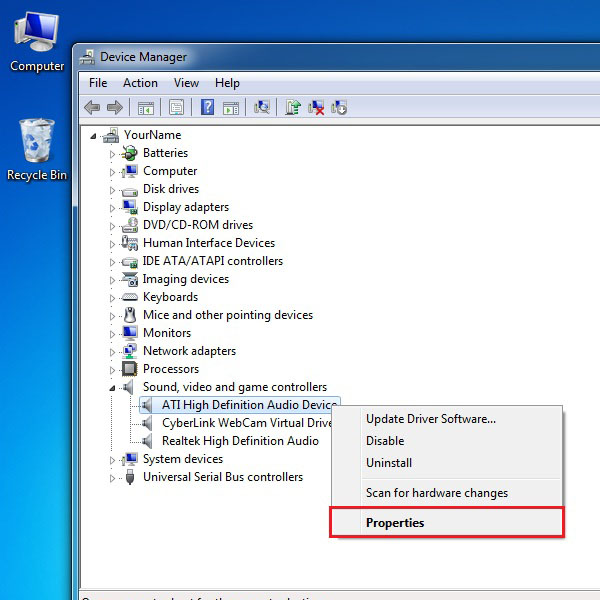Click the Human Interface Devices icon
The width and height of the screenshot is (600, 600).
130,243
